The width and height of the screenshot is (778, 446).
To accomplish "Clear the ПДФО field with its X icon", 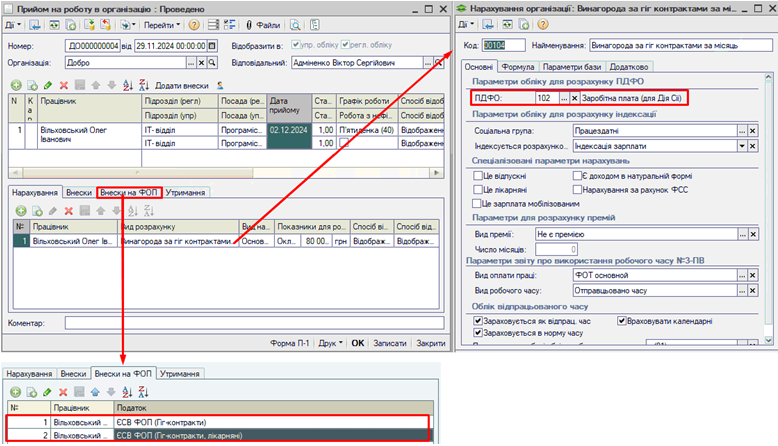I will pyautogui.click(x=574, y=98).
